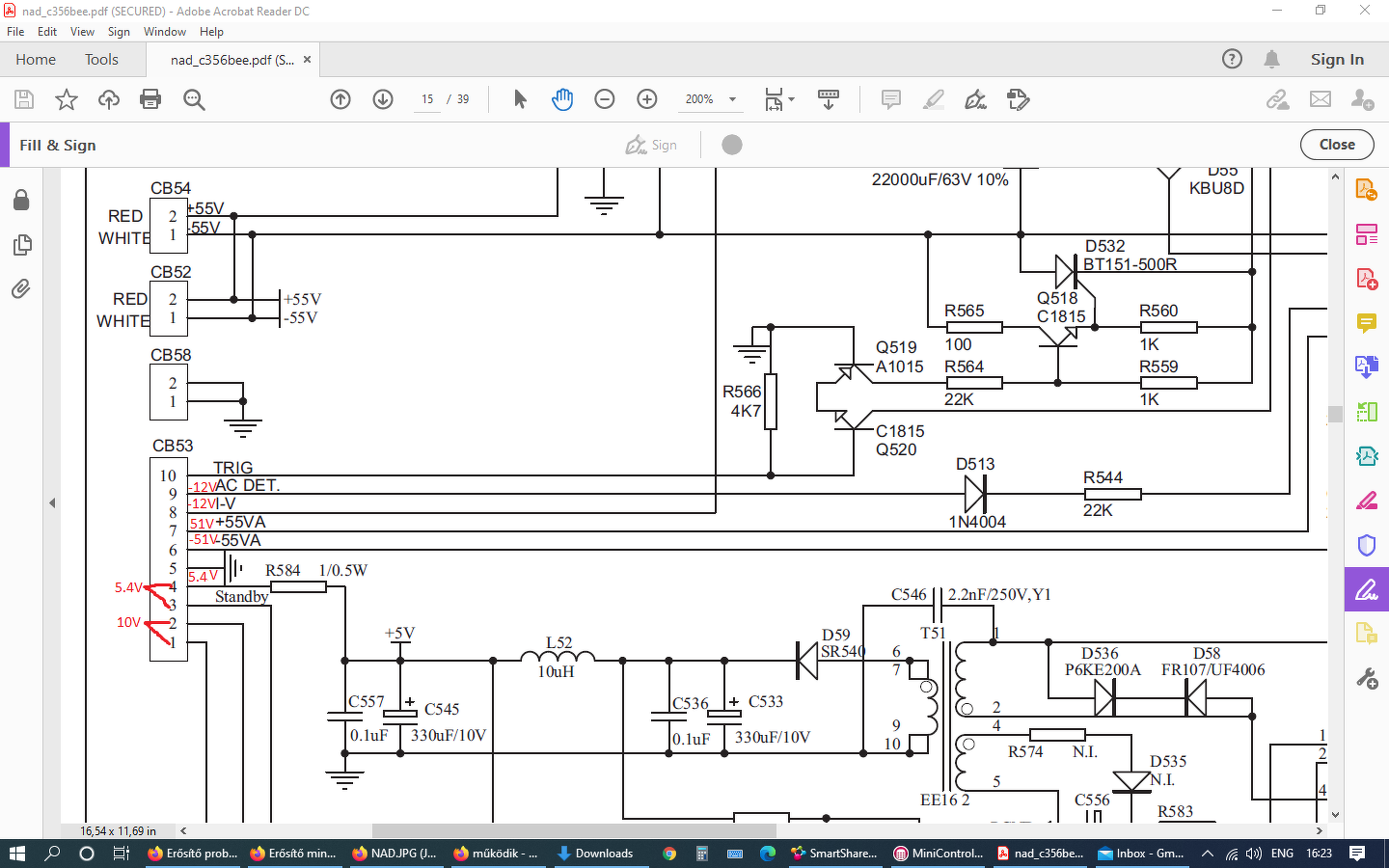Image resolution: width=1389 pixels, height=868 pixels.
Task: Click the Print file icon
Action: 150,99
